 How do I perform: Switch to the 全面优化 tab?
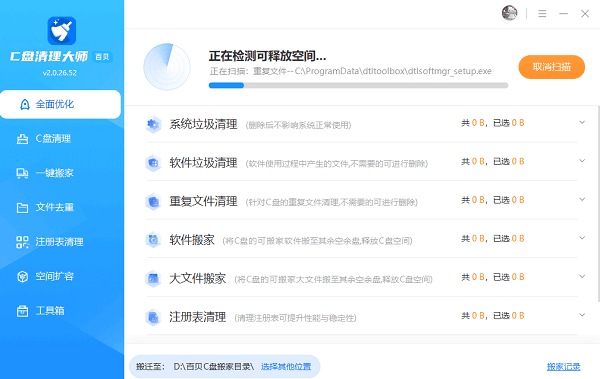click(60, 105)
